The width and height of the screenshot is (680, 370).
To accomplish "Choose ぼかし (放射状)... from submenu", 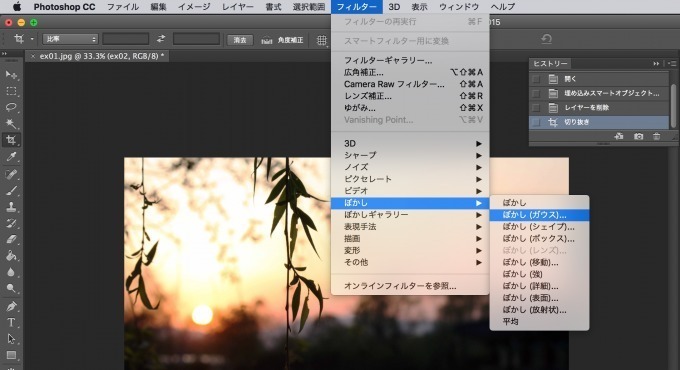I will point(539,310).
